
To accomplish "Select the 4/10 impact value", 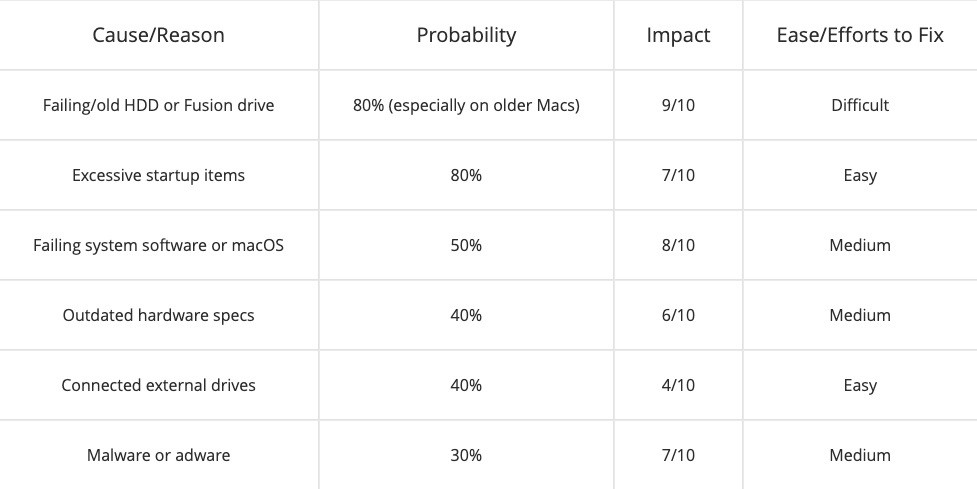I will [x=678, y=385].
